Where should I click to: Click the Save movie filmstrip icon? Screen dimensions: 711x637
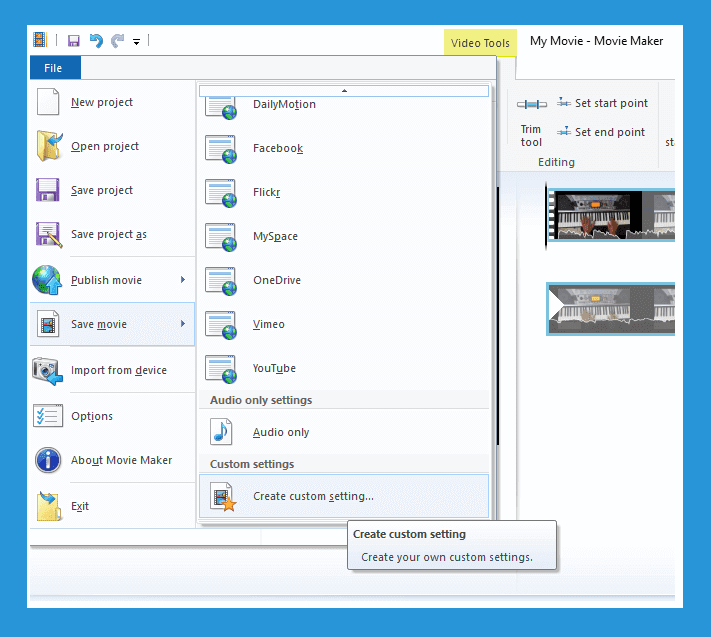48,324
